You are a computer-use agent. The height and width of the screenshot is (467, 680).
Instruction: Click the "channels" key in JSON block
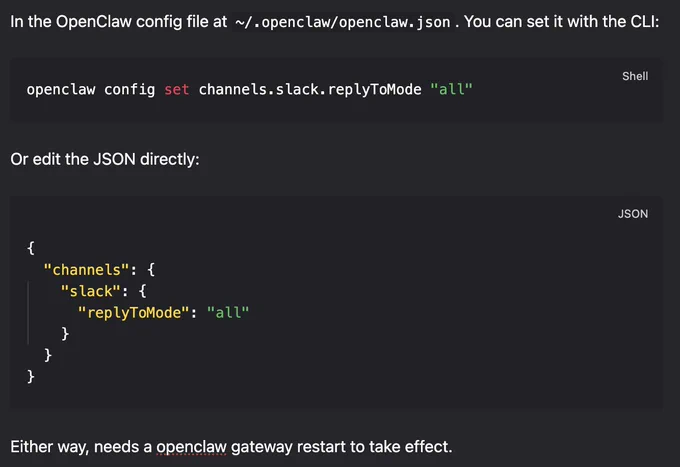[x=86, y=270]
